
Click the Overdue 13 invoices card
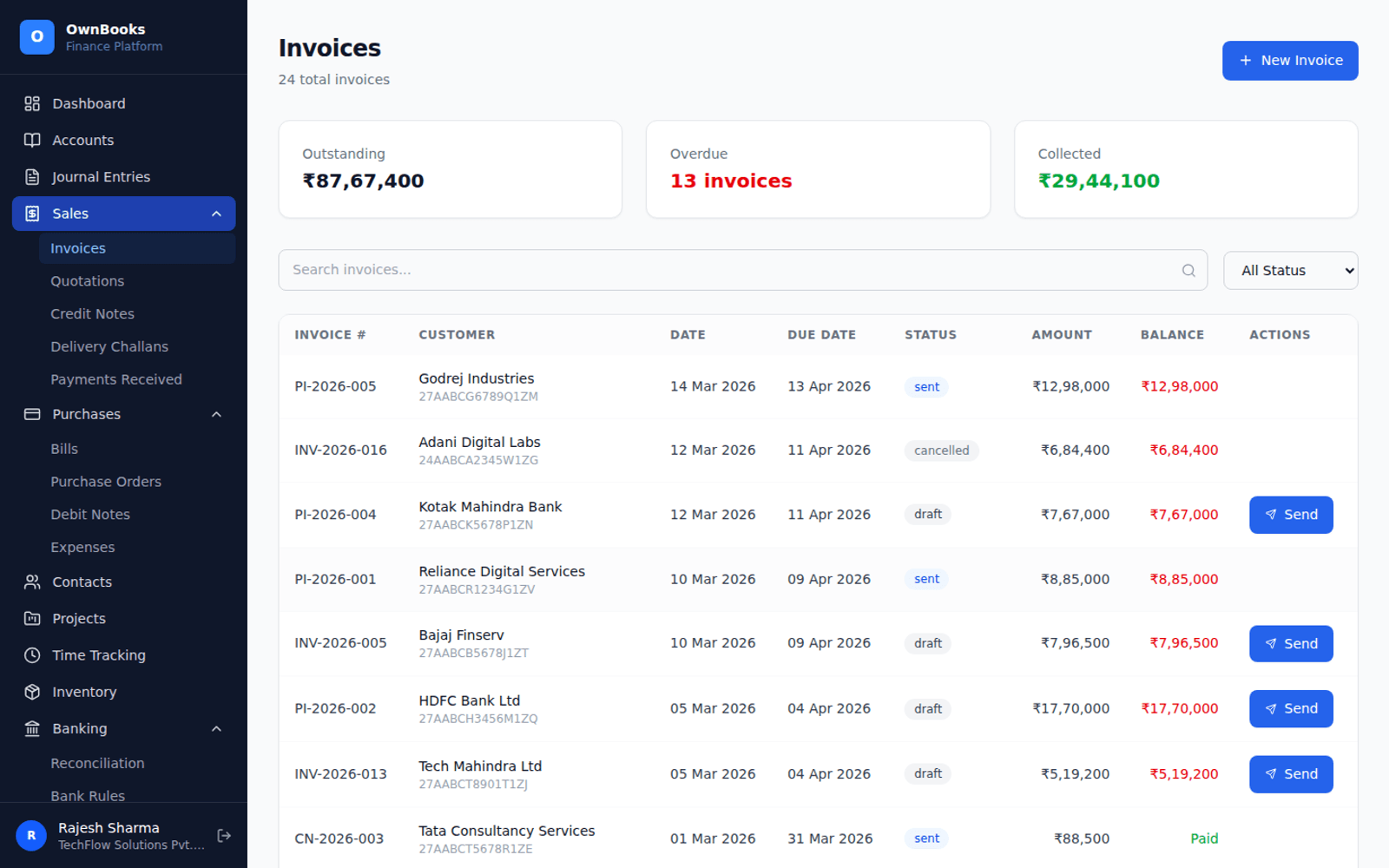click(x=818, y=169)
